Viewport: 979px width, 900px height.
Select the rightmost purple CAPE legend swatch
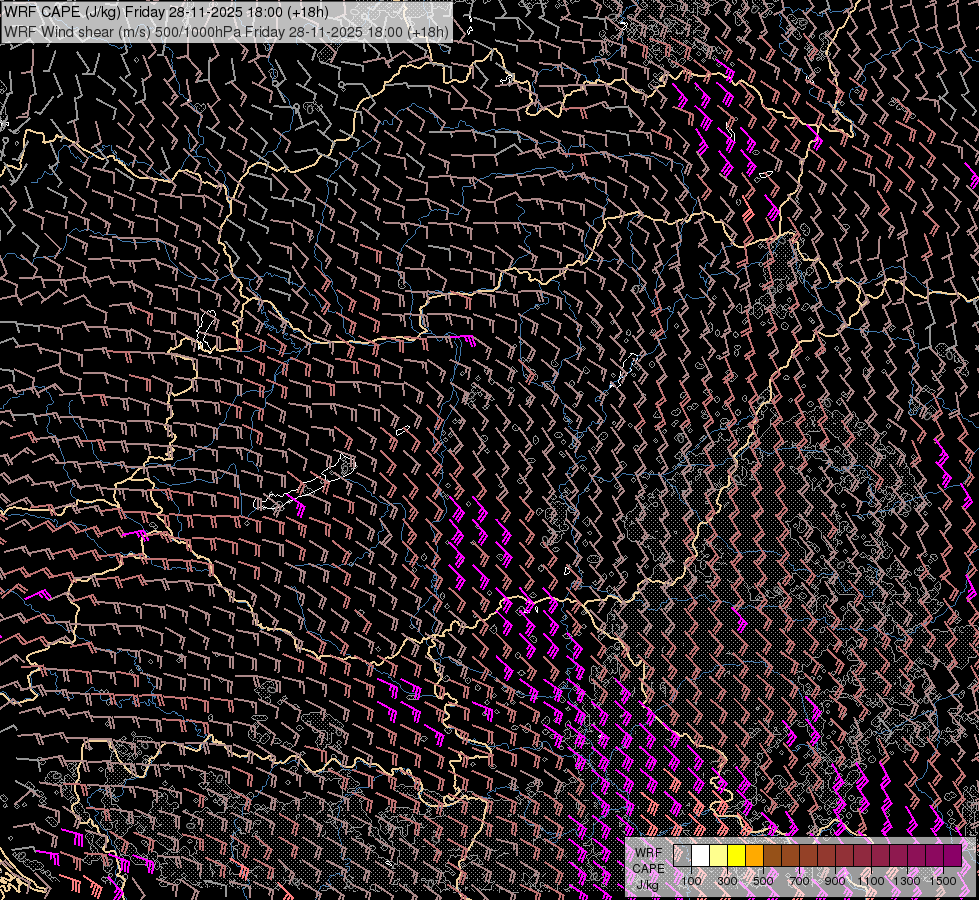(952, 856)
